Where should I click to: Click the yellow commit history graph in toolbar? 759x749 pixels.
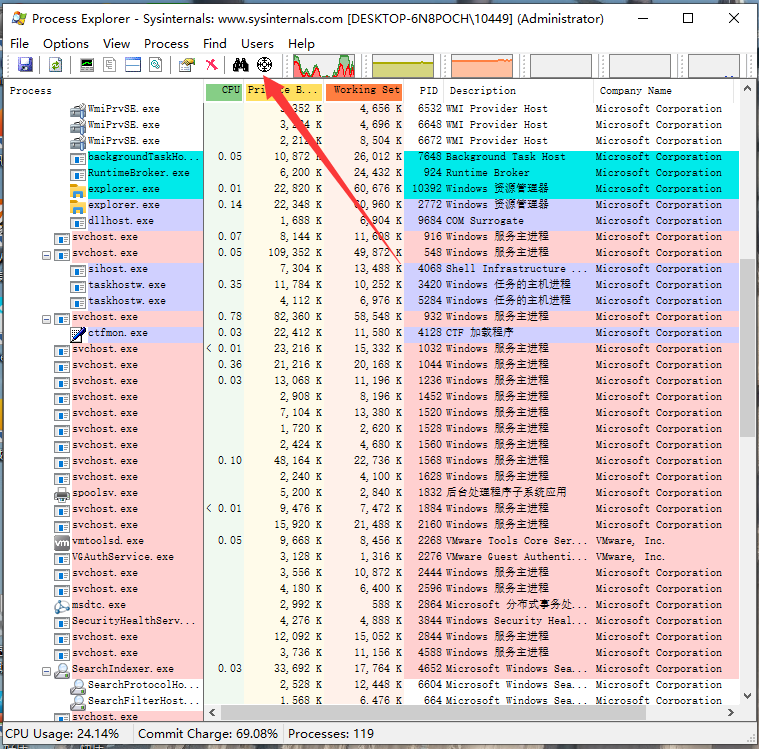(x=403, y=65)
